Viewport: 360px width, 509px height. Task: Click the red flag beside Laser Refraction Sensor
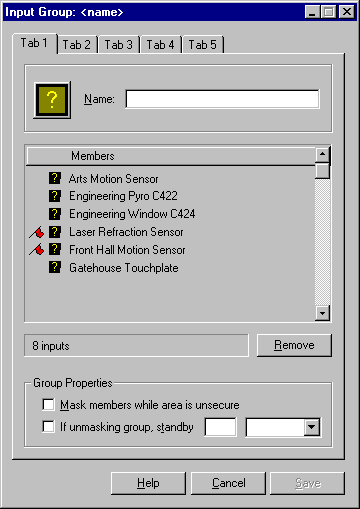(37, 232)
